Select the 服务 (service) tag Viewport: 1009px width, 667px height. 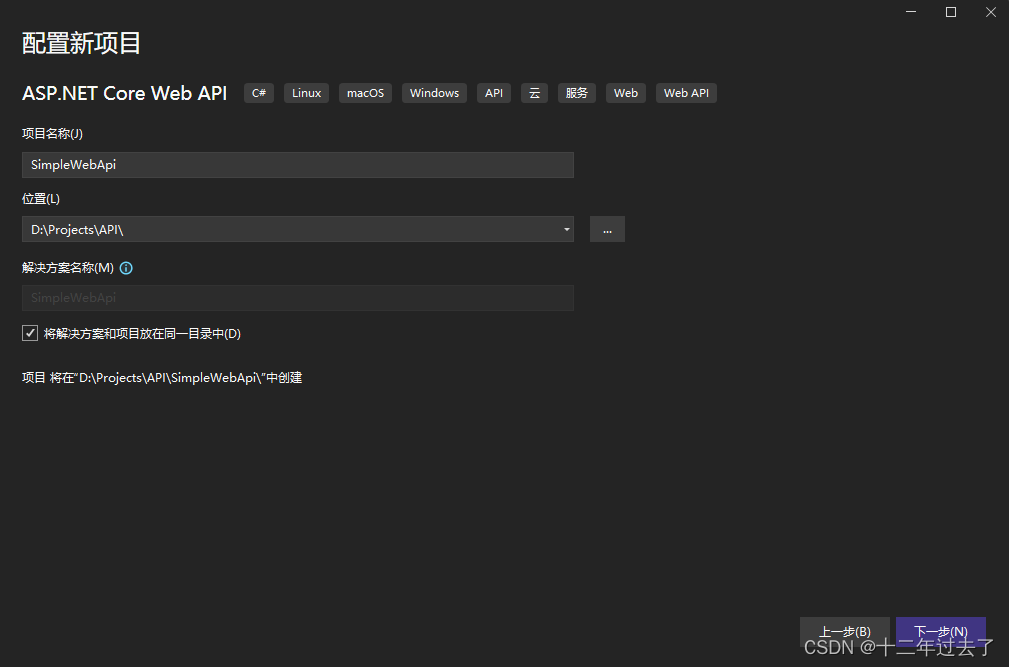576,92
